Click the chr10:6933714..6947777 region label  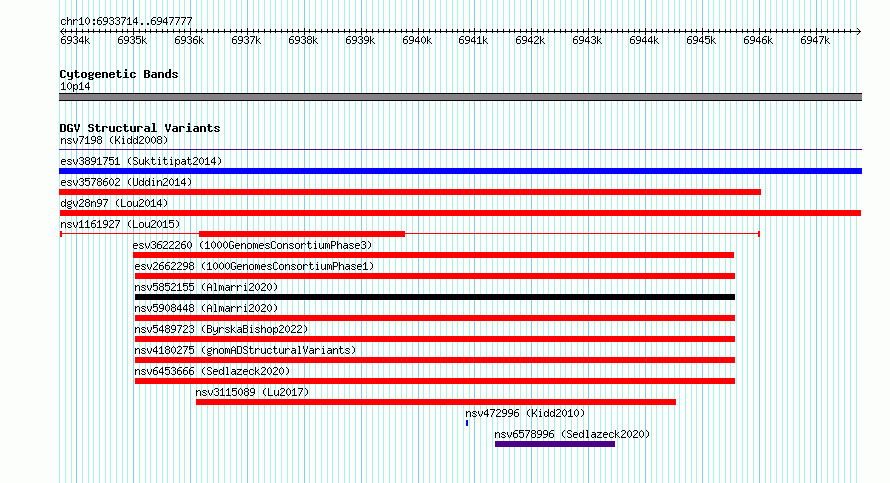tap(127, 21)
